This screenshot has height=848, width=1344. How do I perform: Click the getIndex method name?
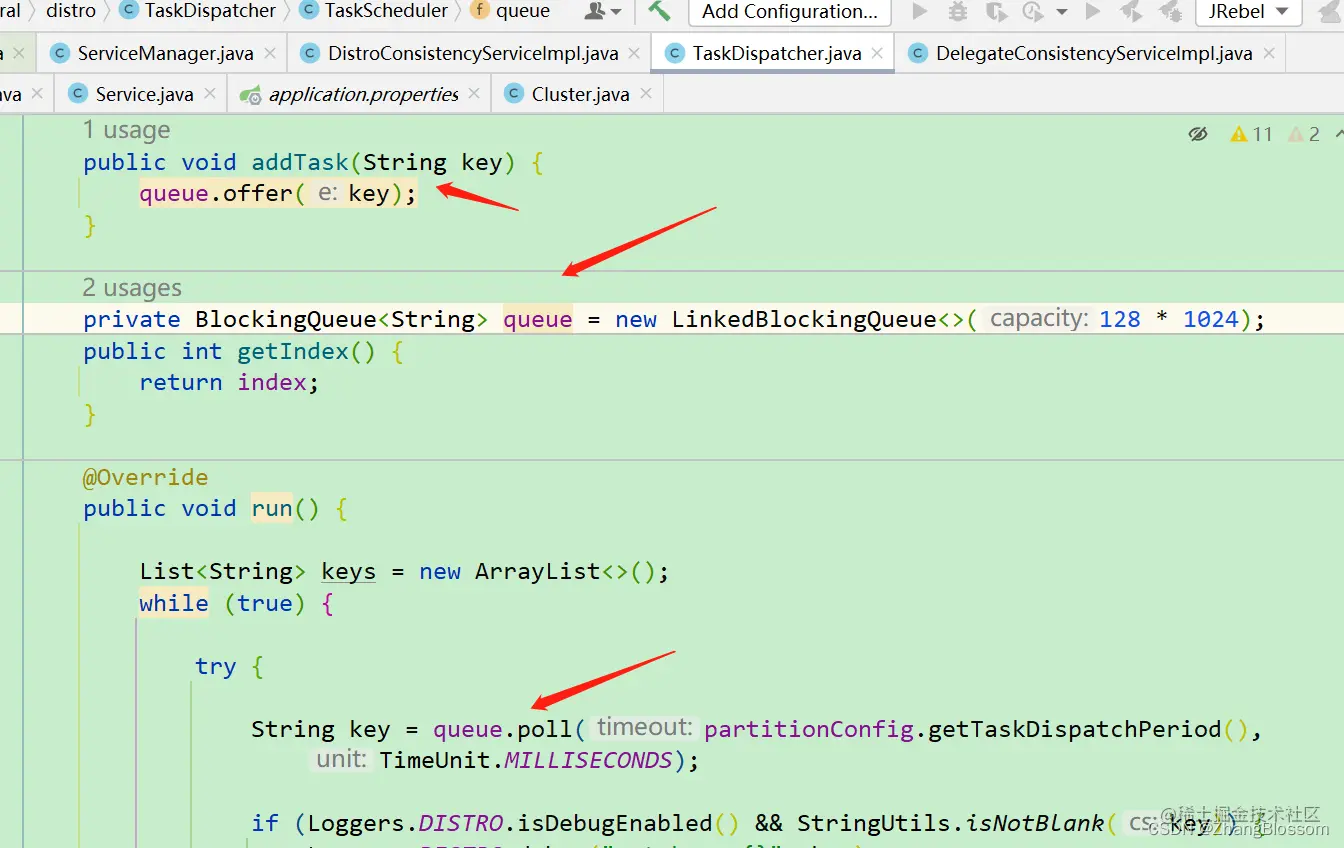tap(293, 351)
